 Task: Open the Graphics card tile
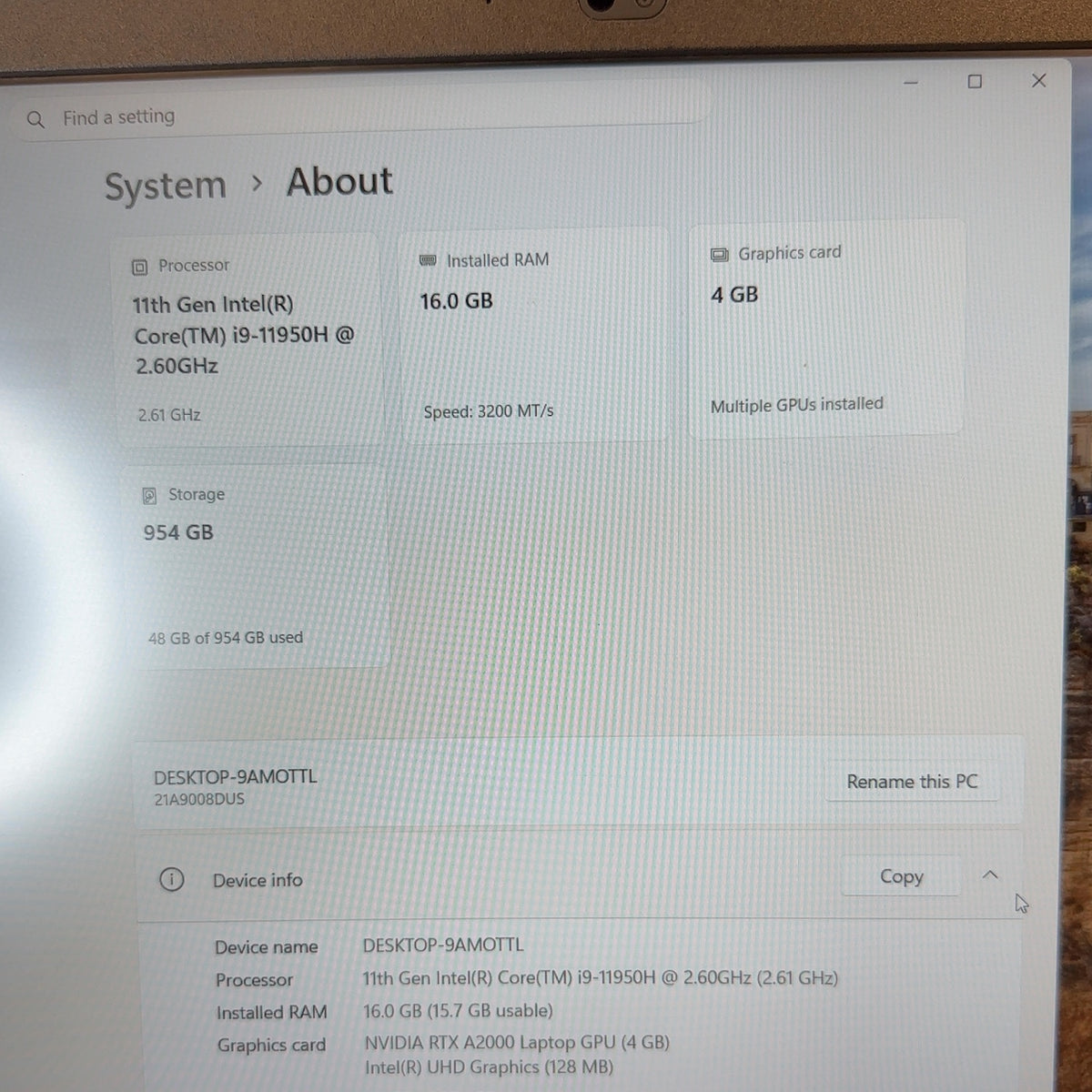pyautogui.click(x=826, y=329)
